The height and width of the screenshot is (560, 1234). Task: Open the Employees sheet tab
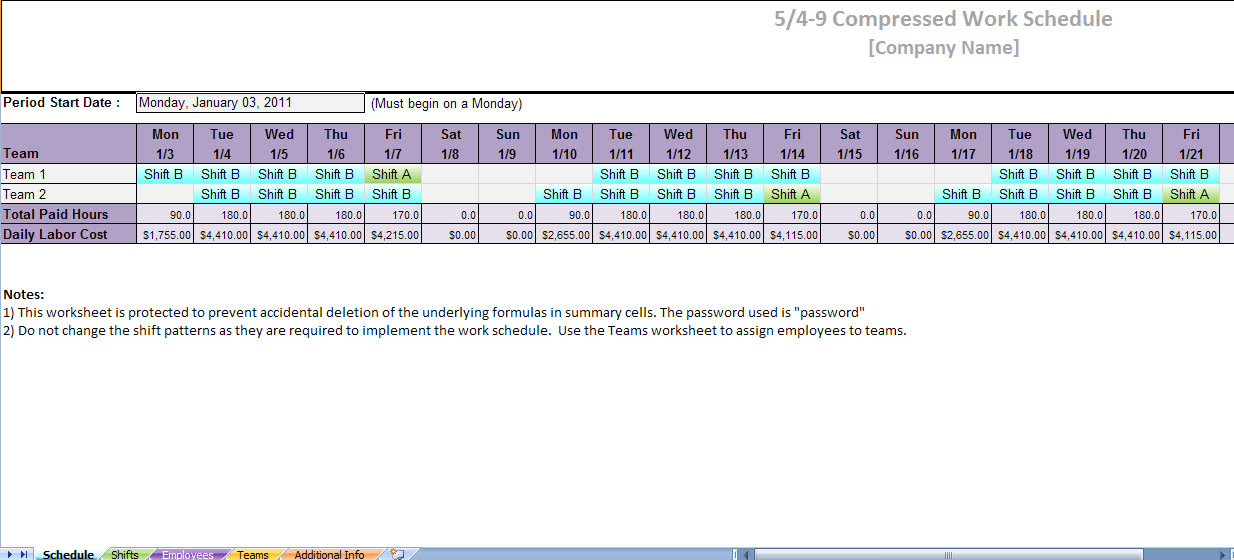[188, 554]
